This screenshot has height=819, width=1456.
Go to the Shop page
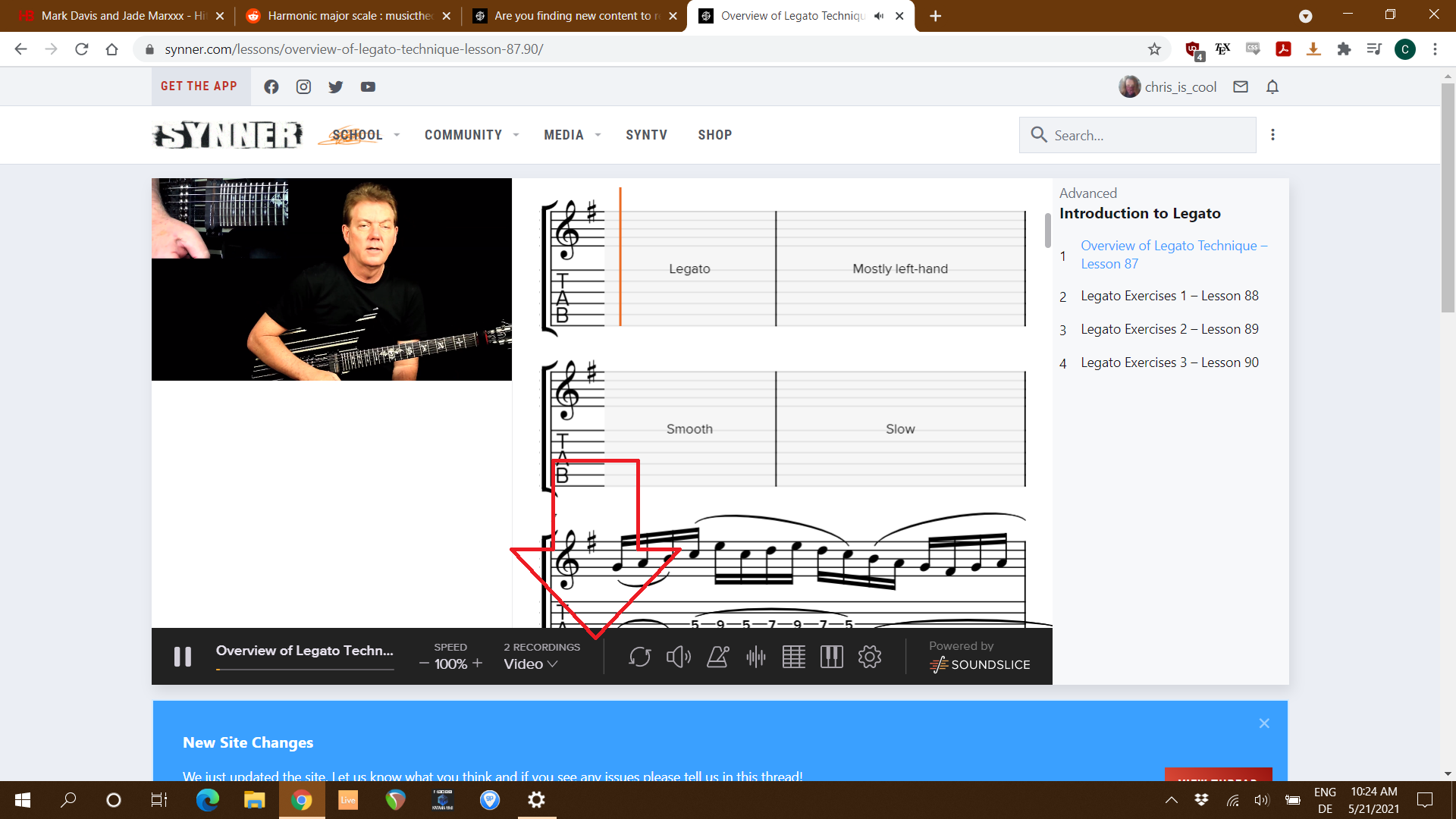714,135
